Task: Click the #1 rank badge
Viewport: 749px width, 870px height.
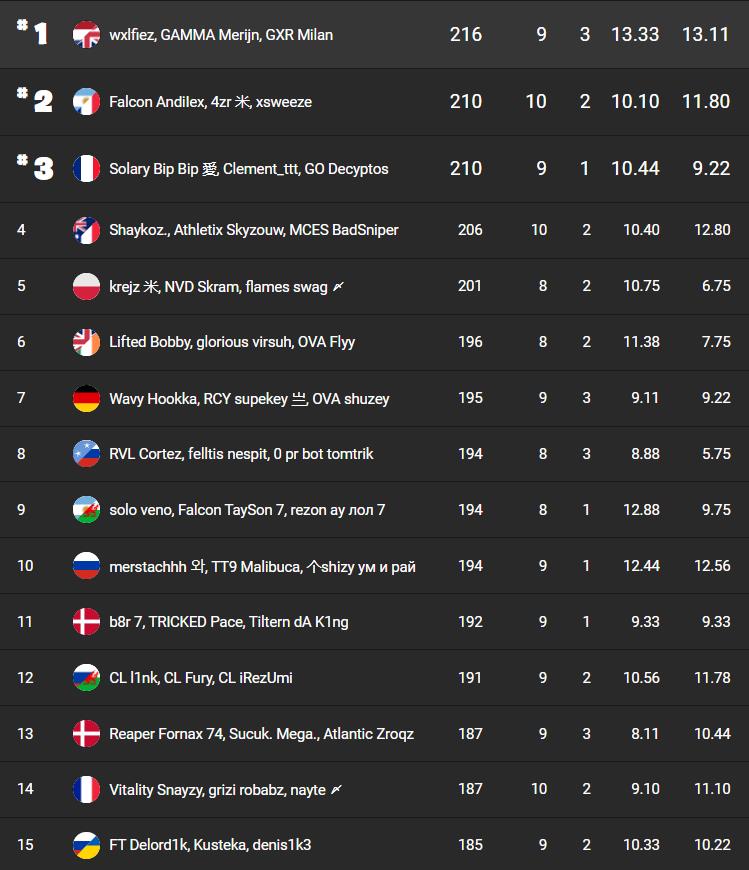Action: click(x=33, y=34)
